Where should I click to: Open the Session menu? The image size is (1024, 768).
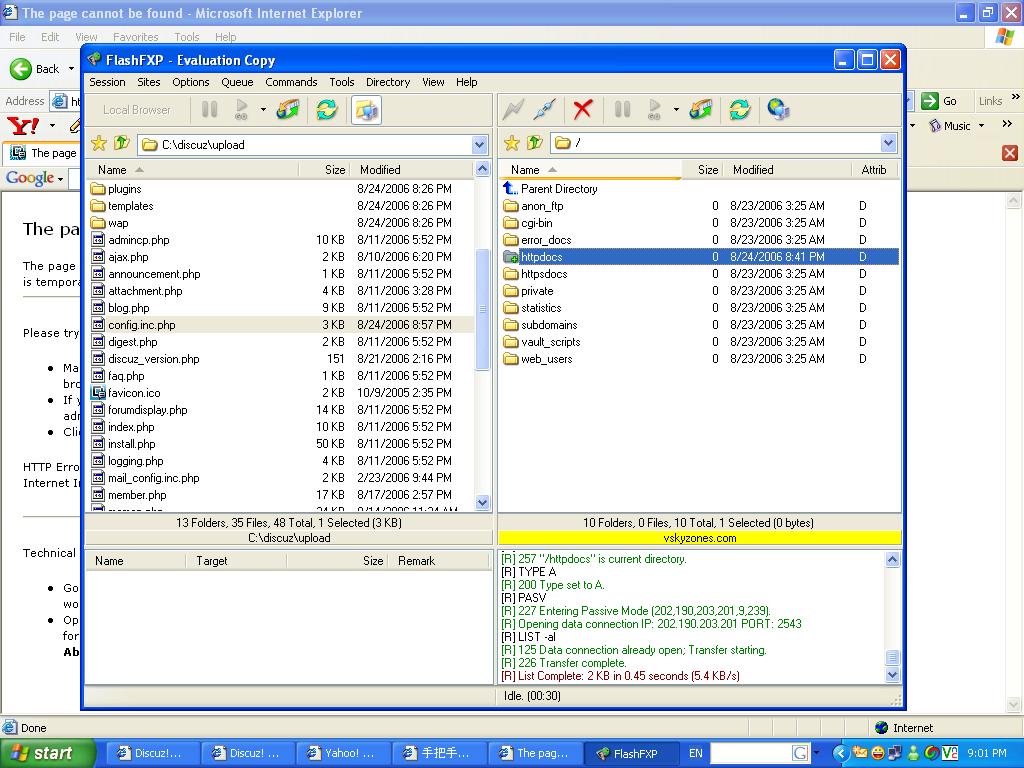point(107,82)
